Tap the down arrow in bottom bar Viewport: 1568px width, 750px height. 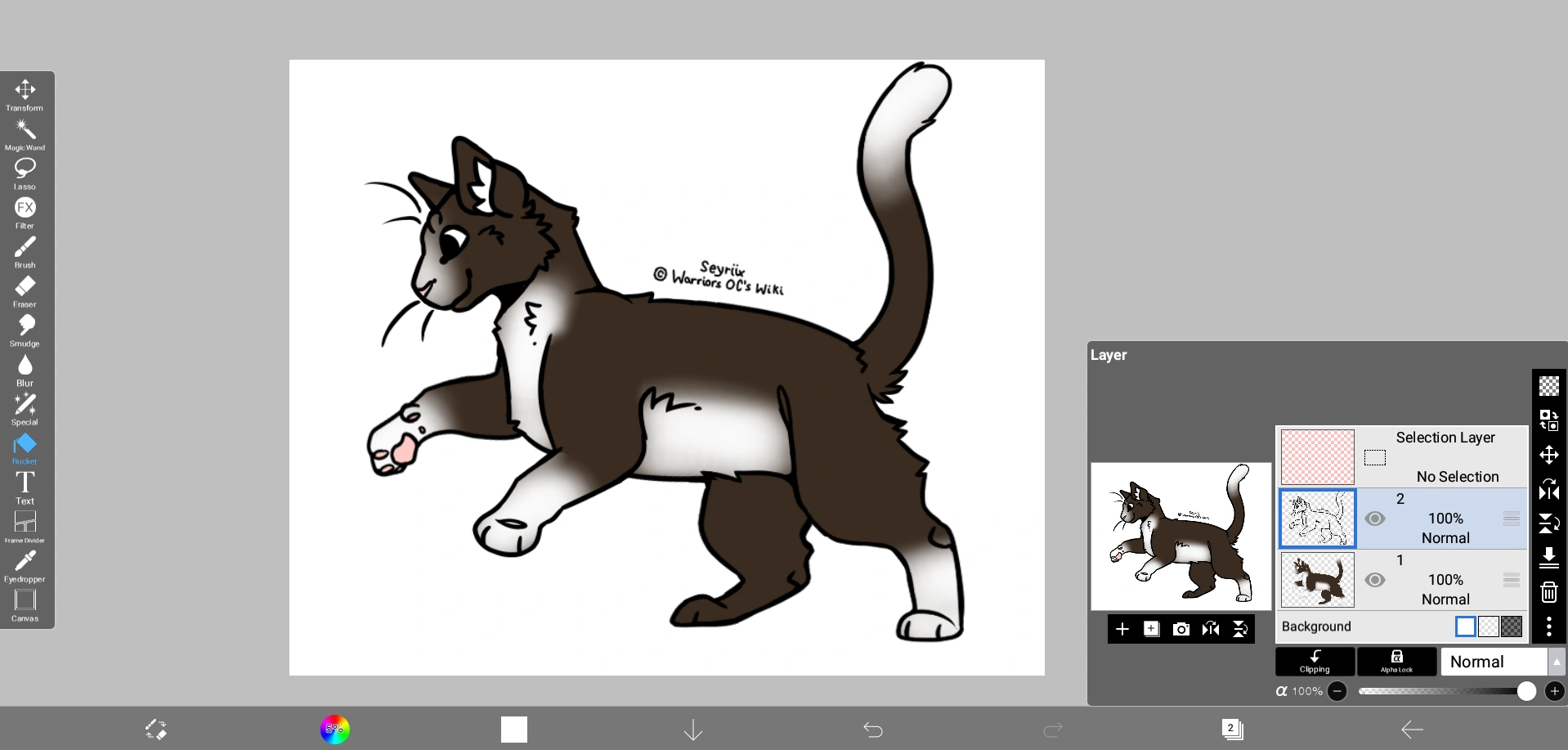693,730
